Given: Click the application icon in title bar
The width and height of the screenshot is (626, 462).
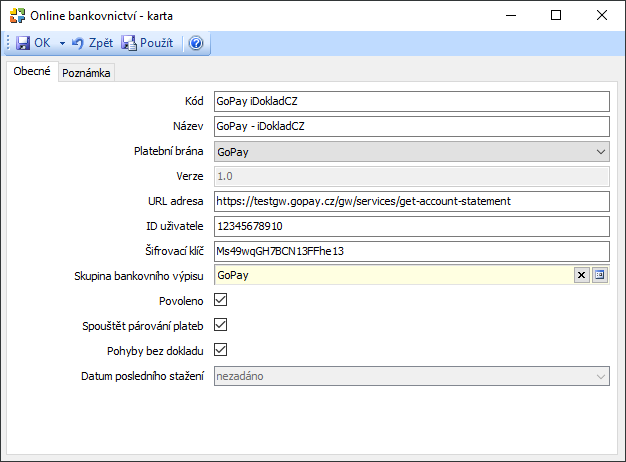Looking at the screenshot, I should [18, 16].
